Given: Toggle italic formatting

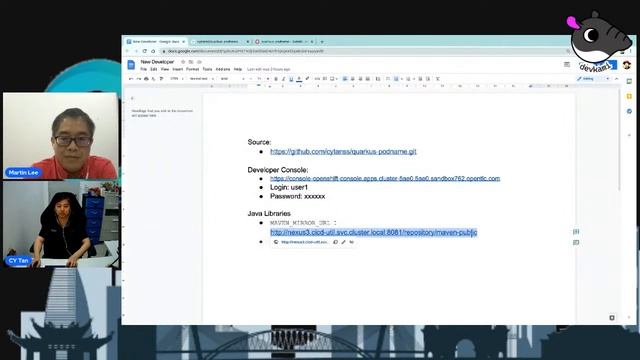Looking at the screenshot, I should coord(283,78).
